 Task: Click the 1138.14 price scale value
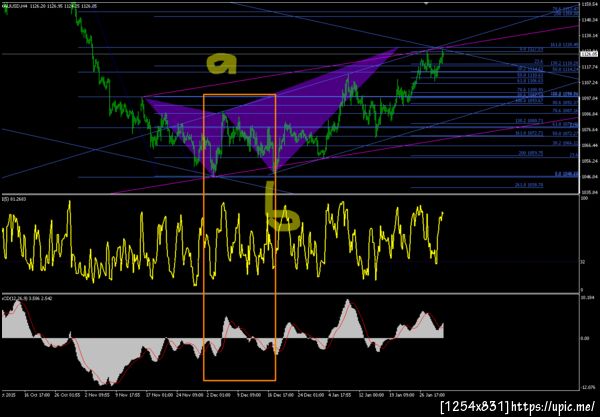pyautogui.click(x=590, y=35)
